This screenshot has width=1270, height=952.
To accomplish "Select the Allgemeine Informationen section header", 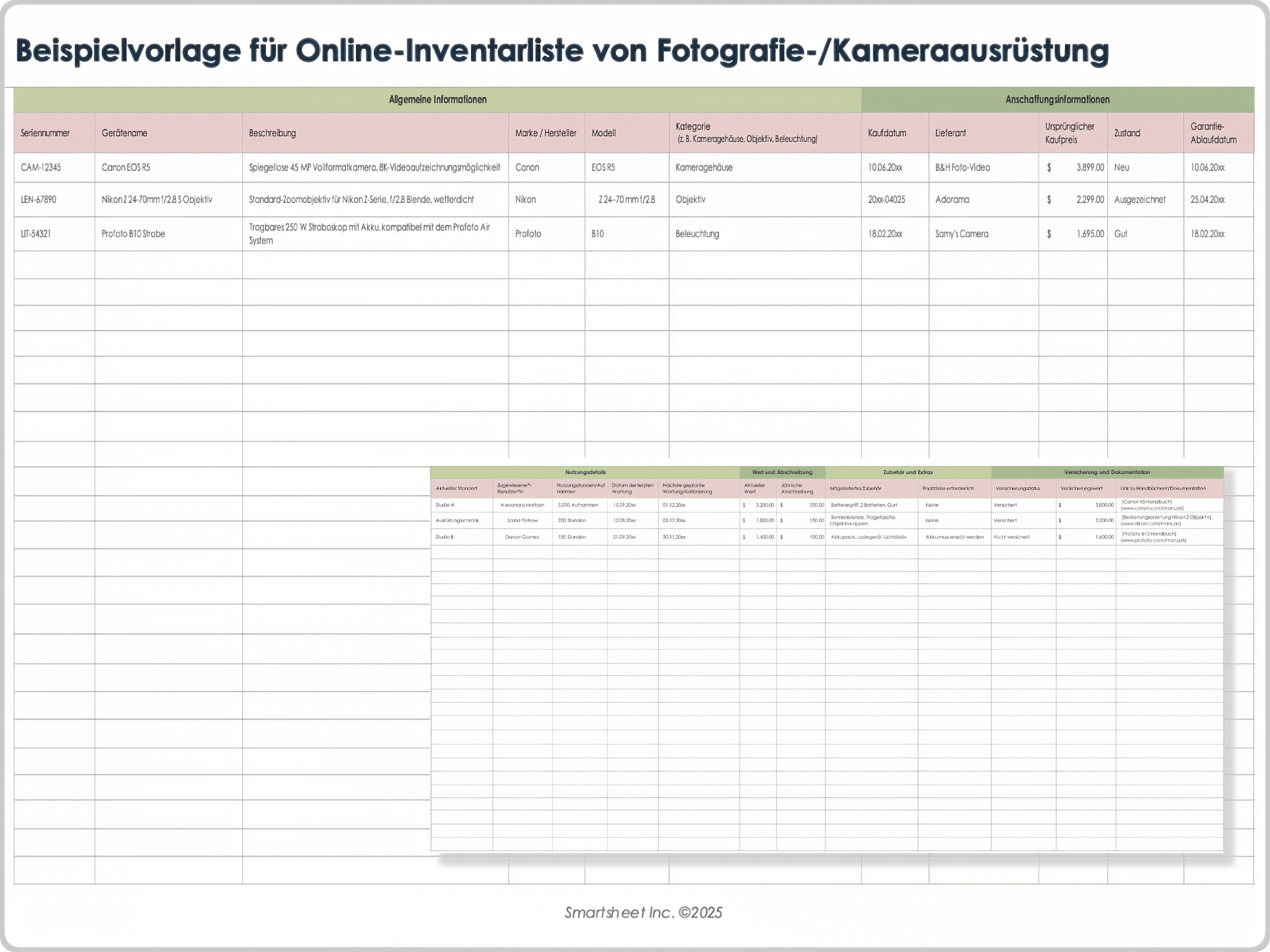I will point(437,100).
